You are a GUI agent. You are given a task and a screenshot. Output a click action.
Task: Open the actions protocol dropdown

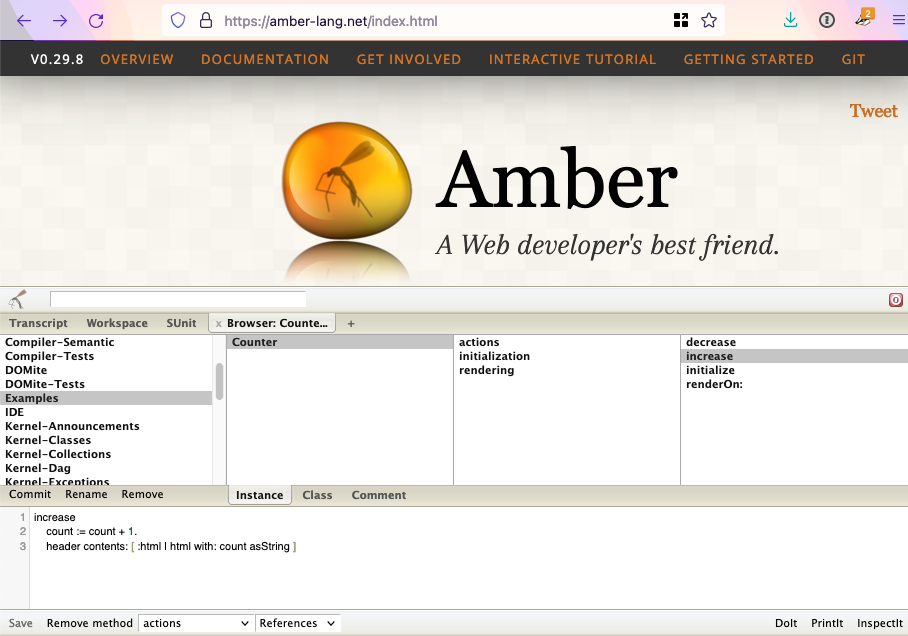pos(196,623)
